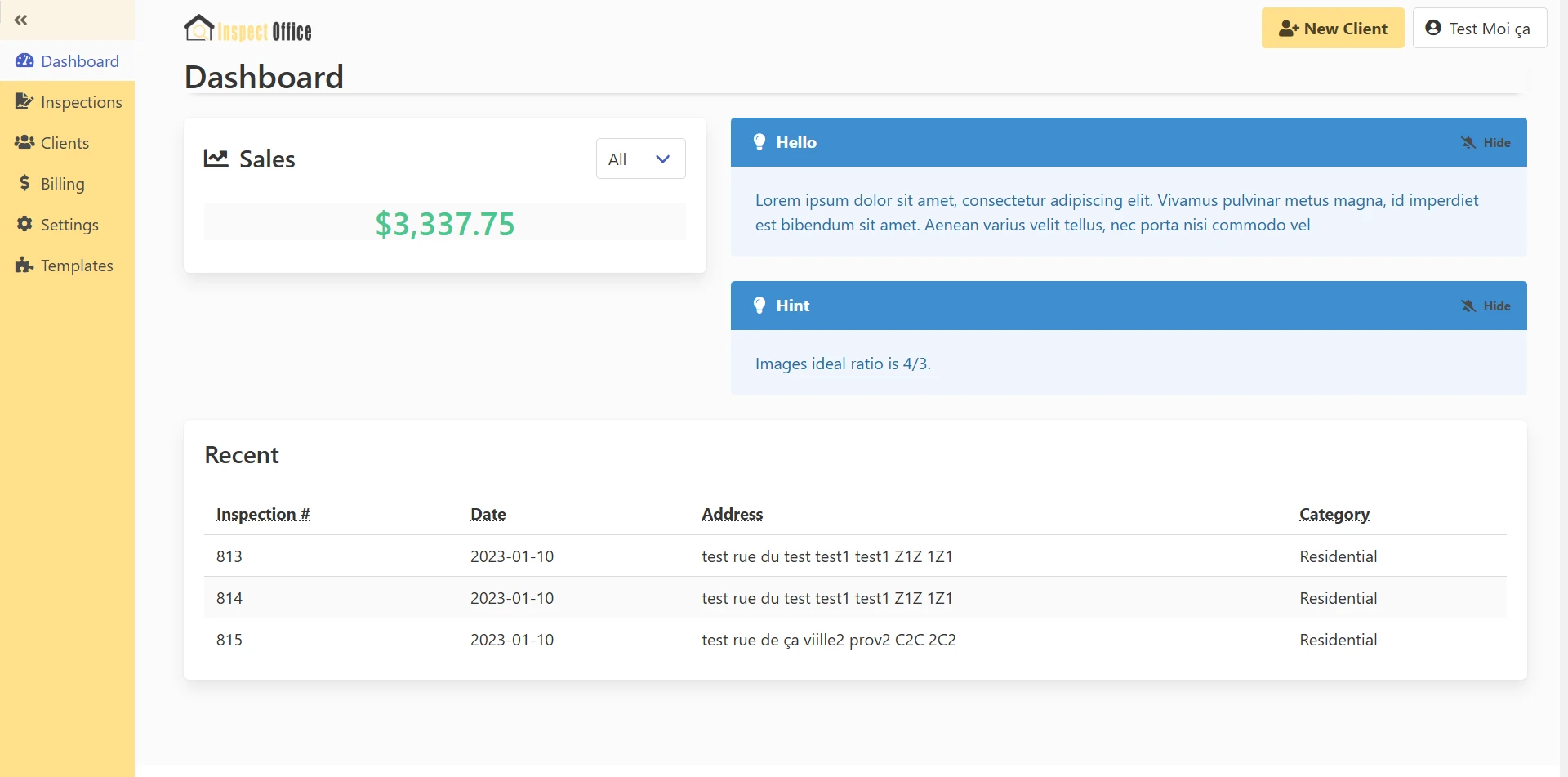Image resolution: width=1568 pixels, height=777 pixels.
Task: Click the Inspect Office house logo
Action: [x=198, y=29]
